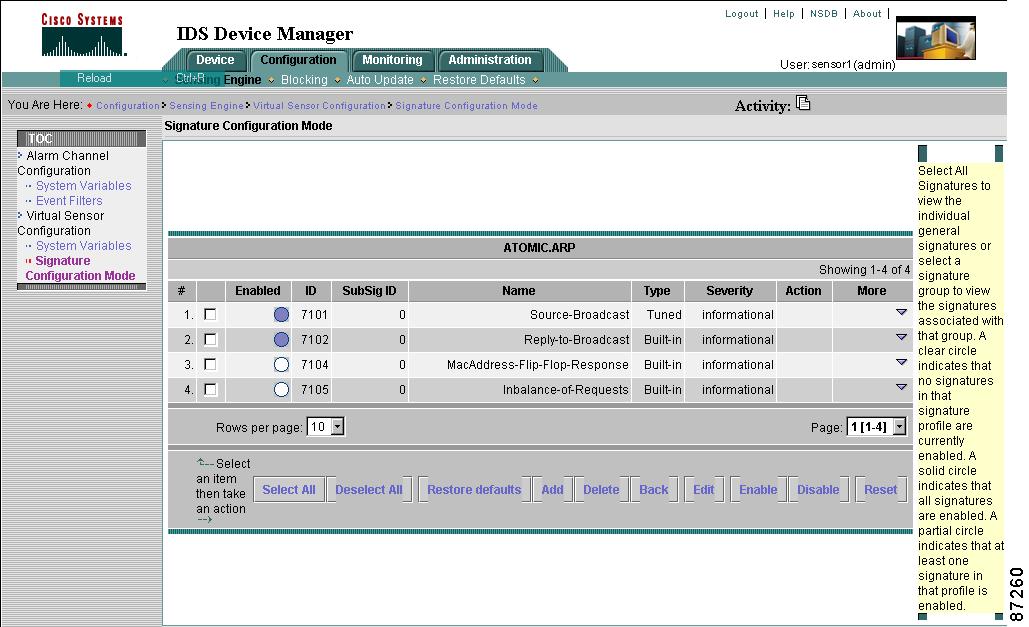This screenshot has height=627, width=1029.
Task: Click the Restore defaults button
Action: [x=474, y=490]
